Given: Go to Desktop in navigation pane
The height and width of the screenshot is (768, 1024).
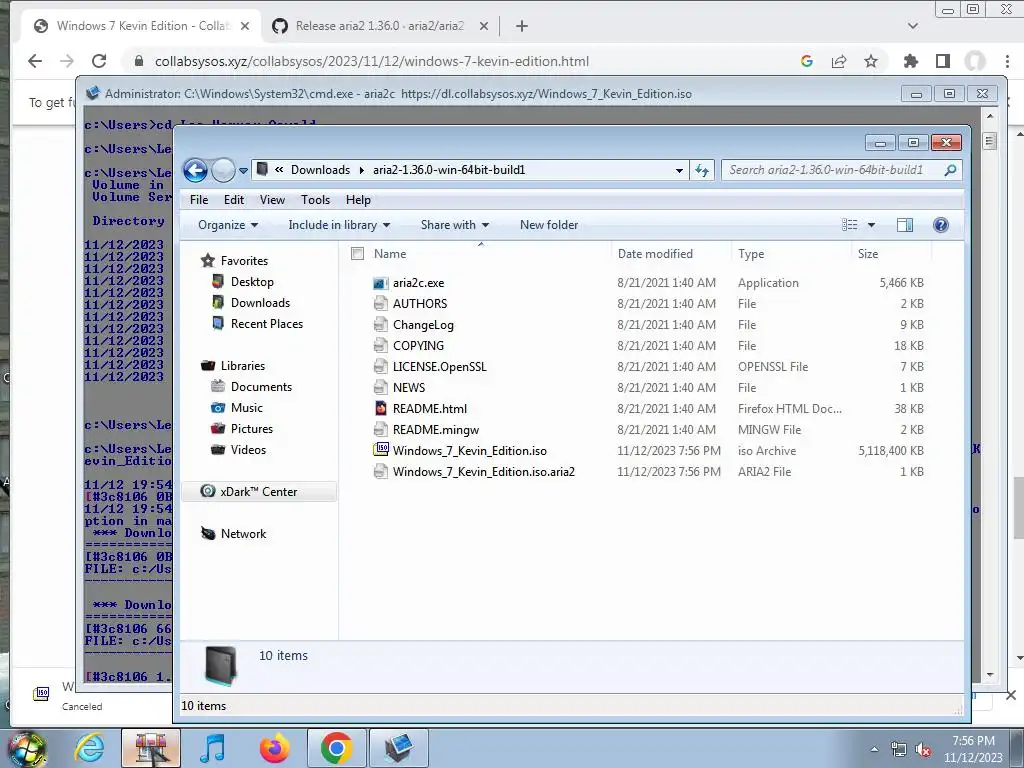Looking at the screenshot, I should (252, 281).
